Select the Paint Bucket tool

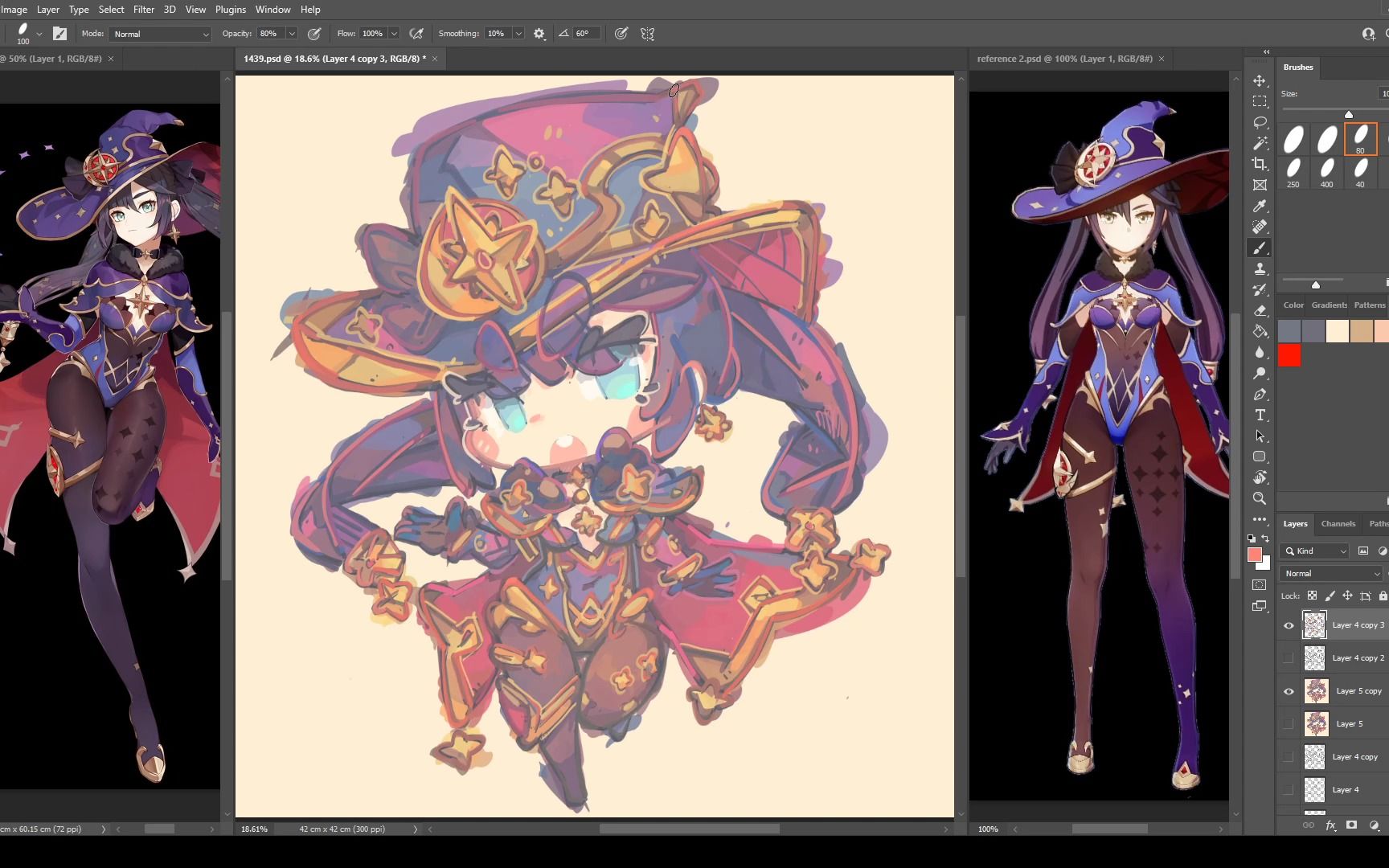[x=1260, y=331]
